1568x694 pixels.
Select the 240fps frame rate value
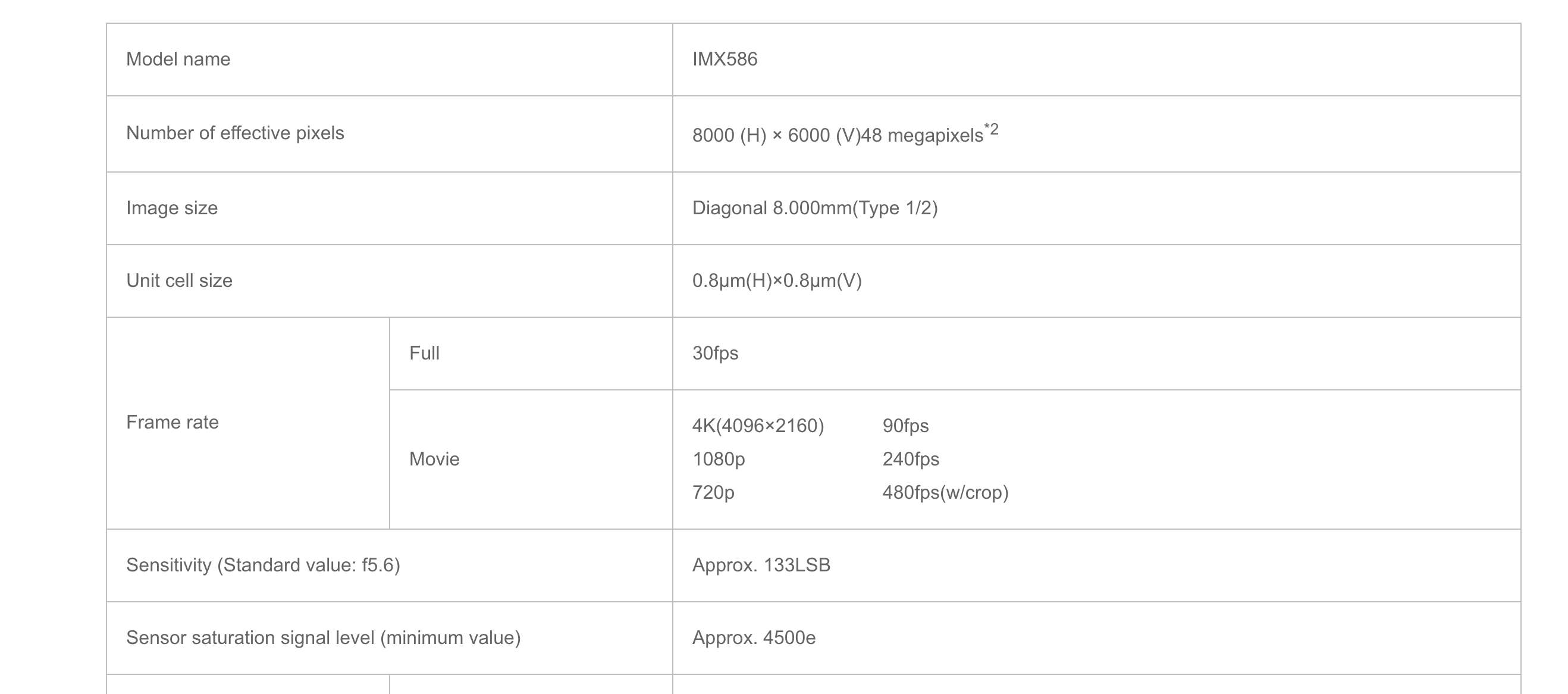tap(911, 459)
